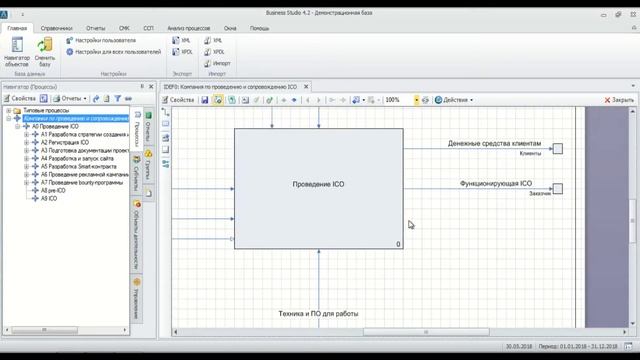
Task: Open the Справочники ribbon tab
Action: (57, 28)
